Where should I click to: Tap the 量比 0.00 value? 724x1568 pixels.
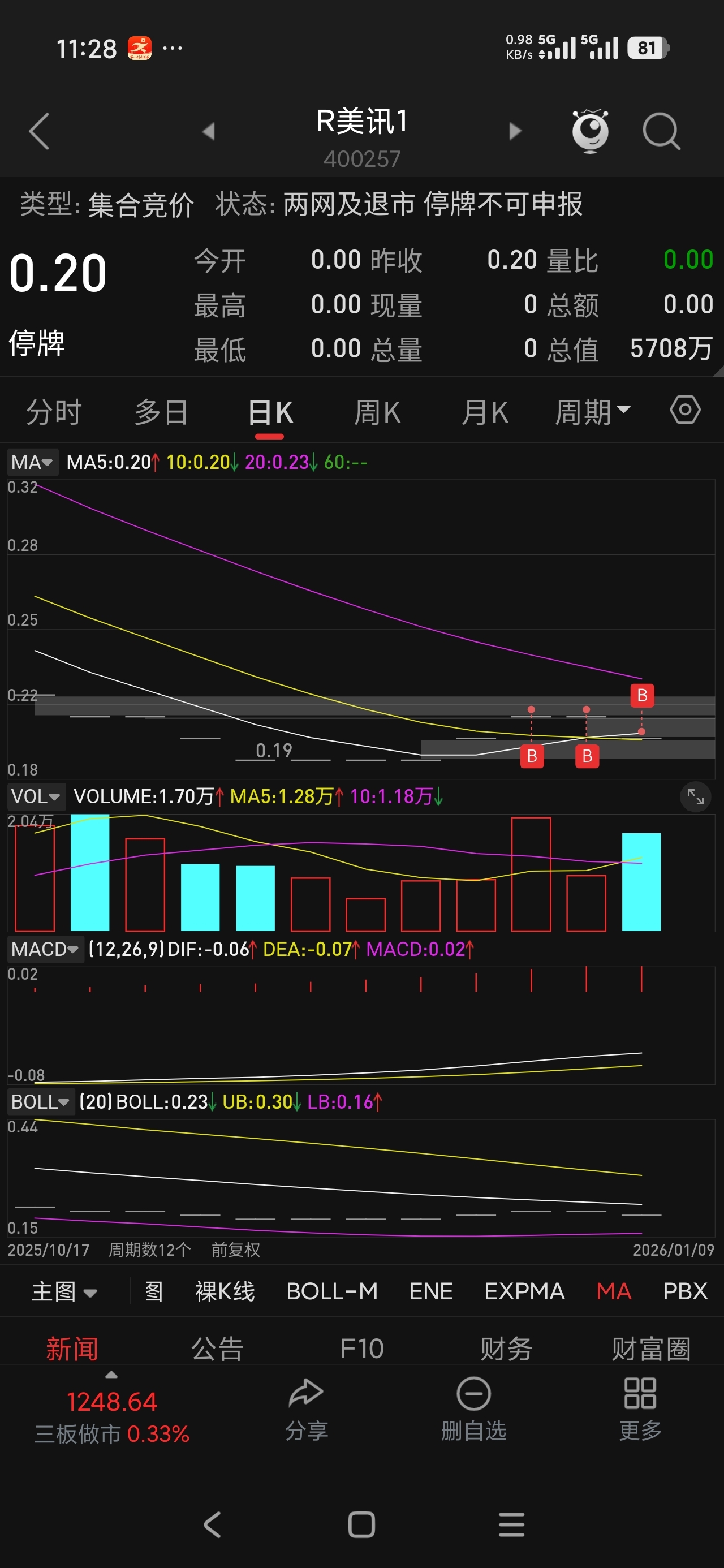pos(688,260)
